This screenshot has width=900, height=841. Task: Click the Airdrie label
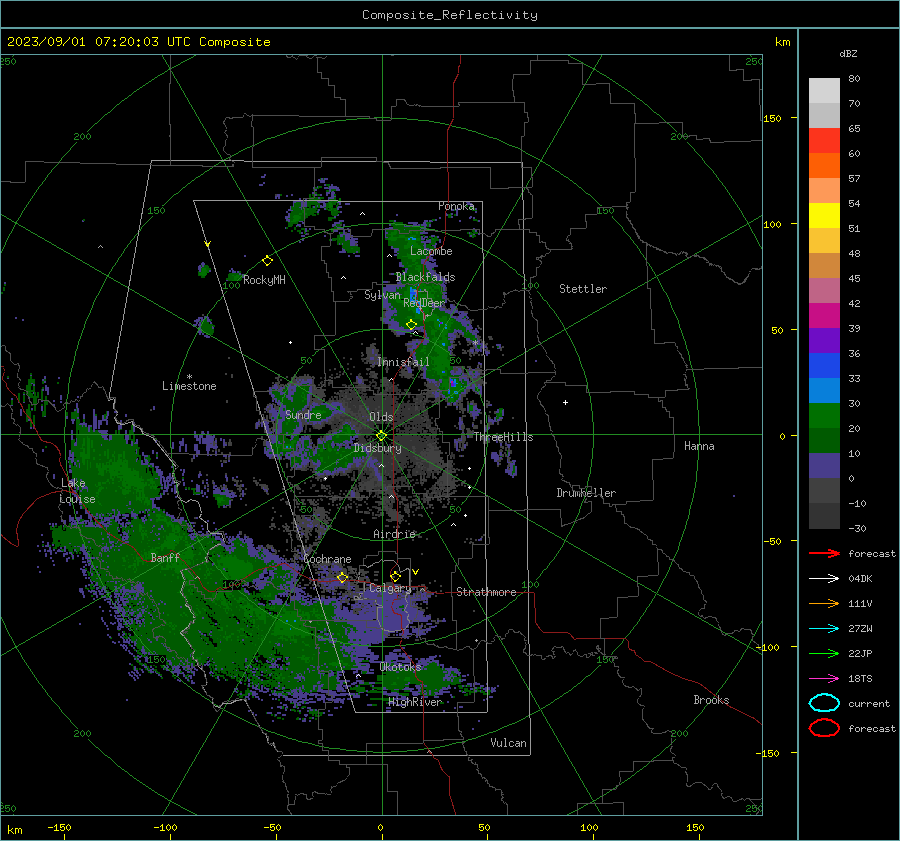(x=394, y=534)
